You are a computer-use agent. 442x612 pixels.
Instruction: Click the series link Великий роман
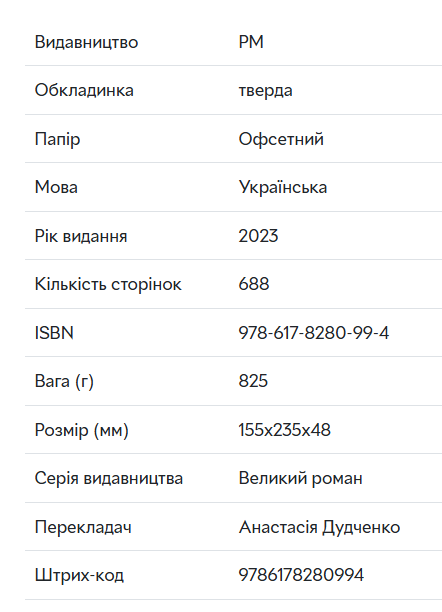tap(300, 478)
